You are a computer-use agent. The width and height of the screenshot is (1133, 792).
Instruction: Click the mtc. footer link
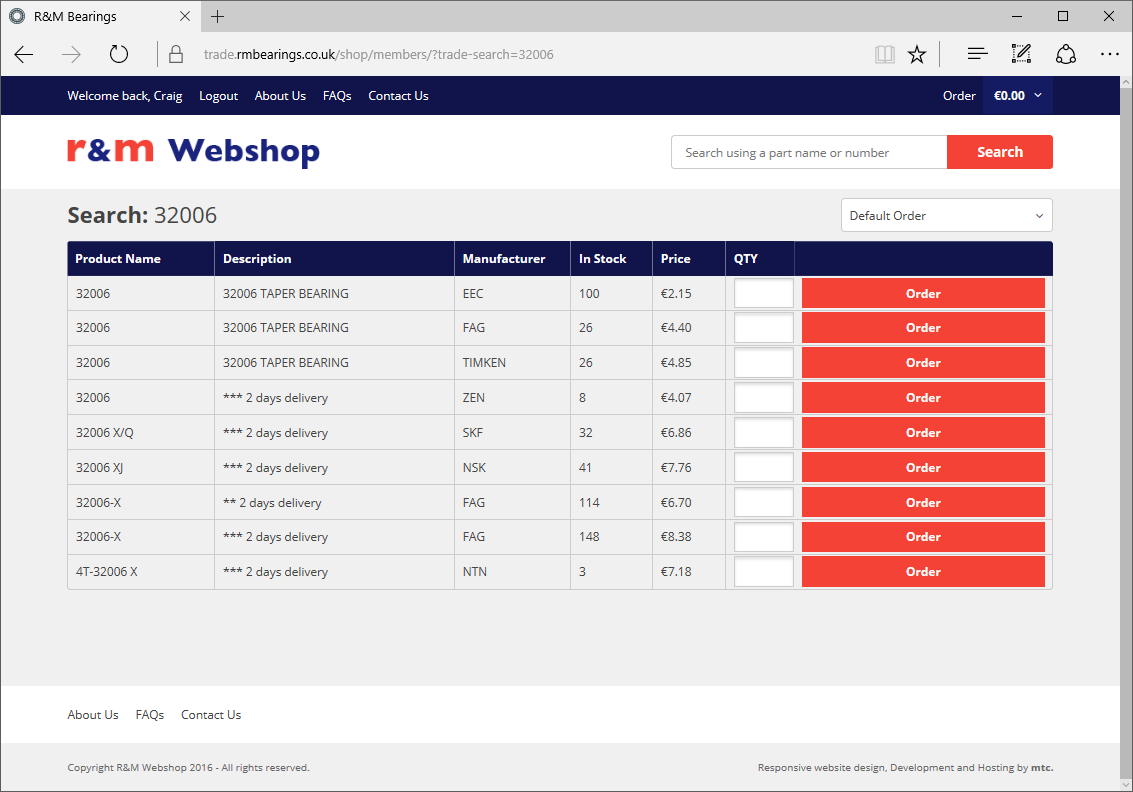1042,767
